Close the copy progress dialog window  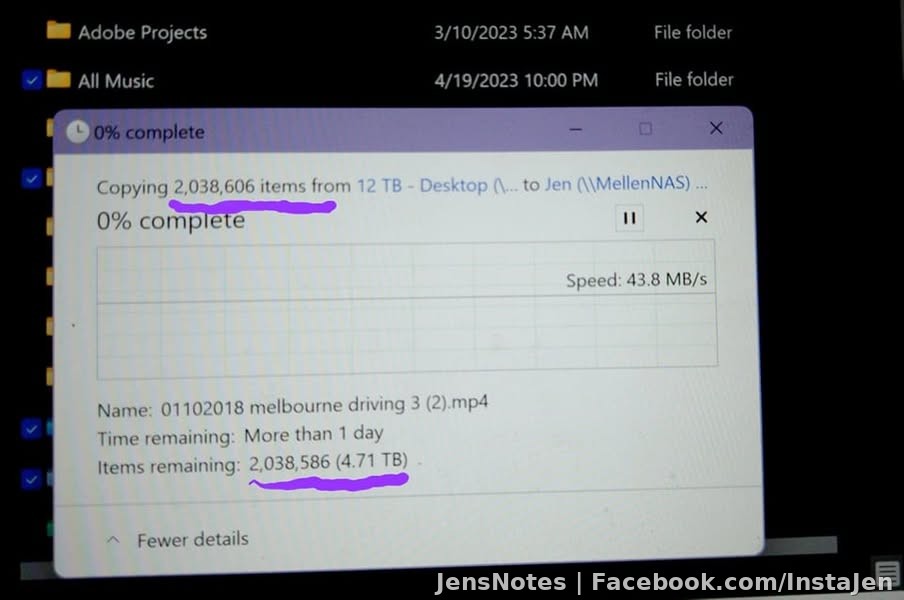click(x=715, y=128)
